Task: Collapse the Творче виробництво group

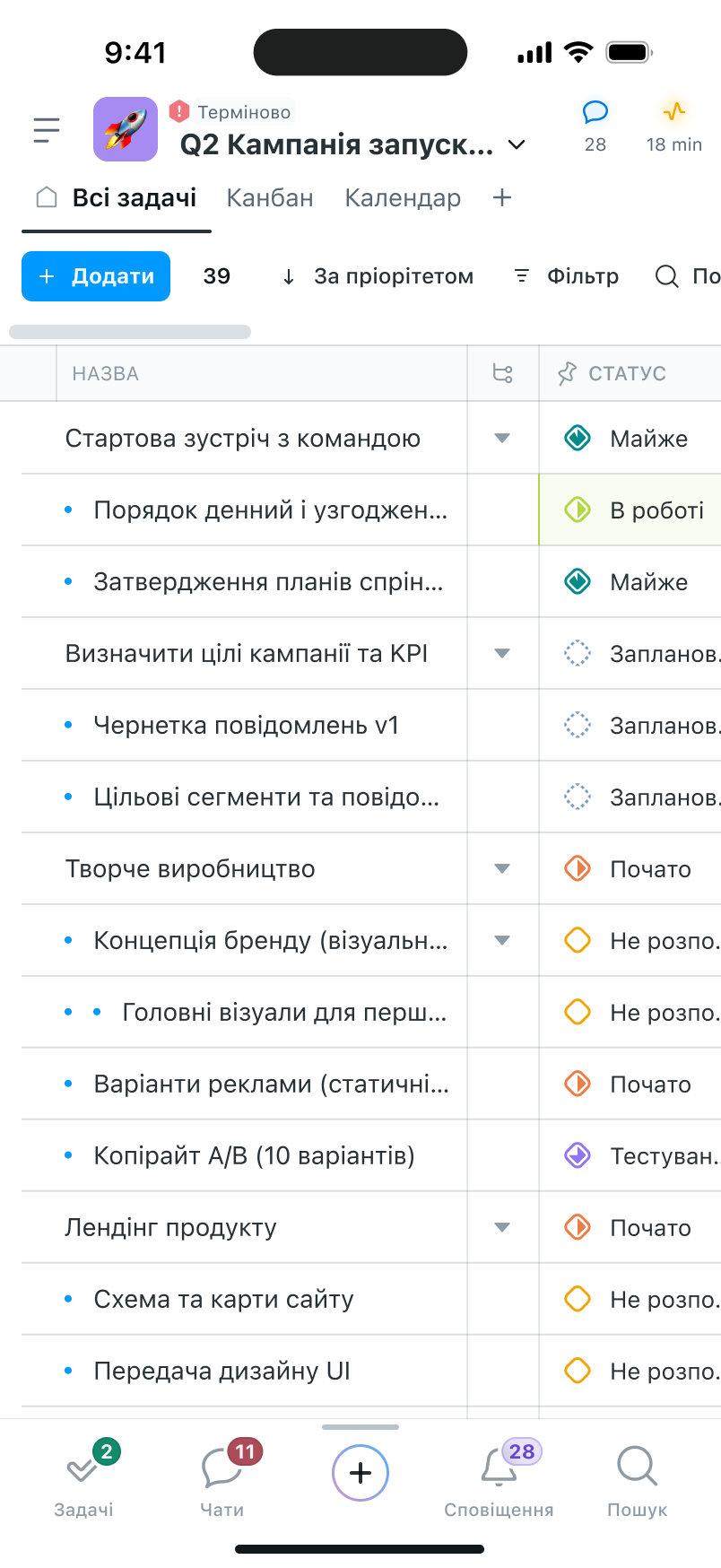Action: coord(502,868)
